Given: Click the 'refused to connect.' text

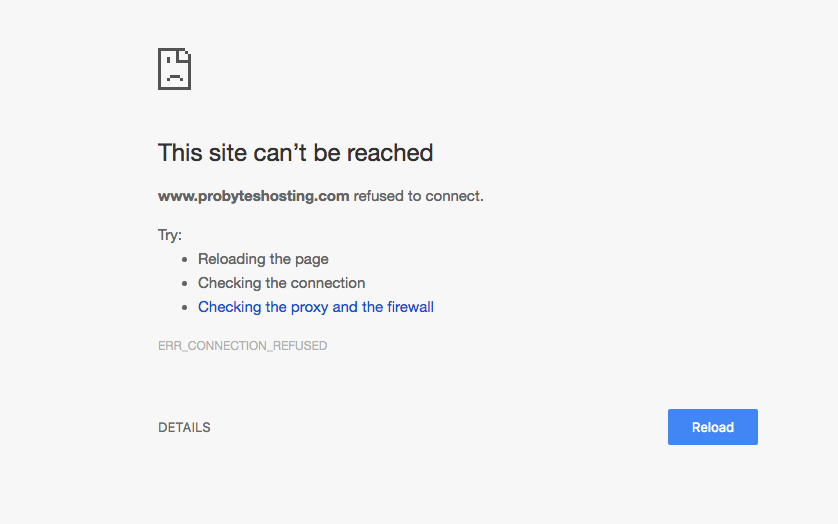Looking at the screenshot, I should coord(418,196).
